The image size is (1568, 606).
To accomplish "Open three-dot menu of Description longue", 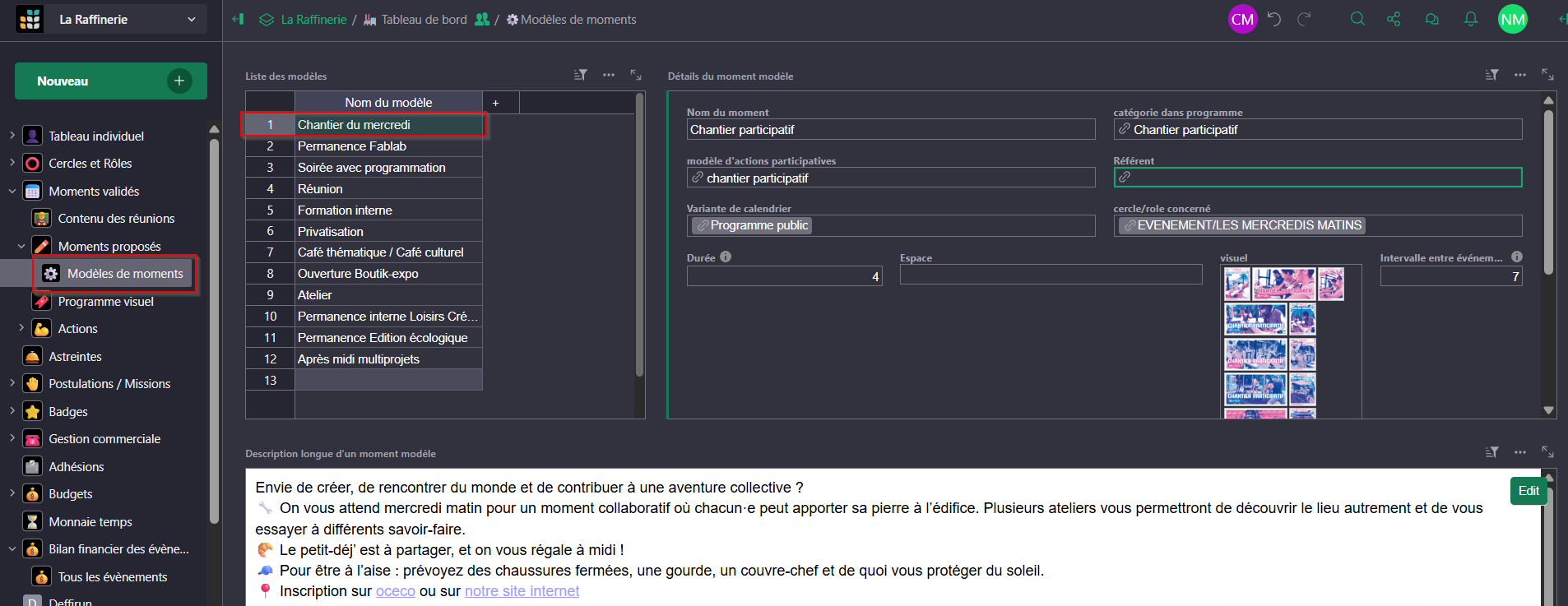I will click(x=1520, y=452).
